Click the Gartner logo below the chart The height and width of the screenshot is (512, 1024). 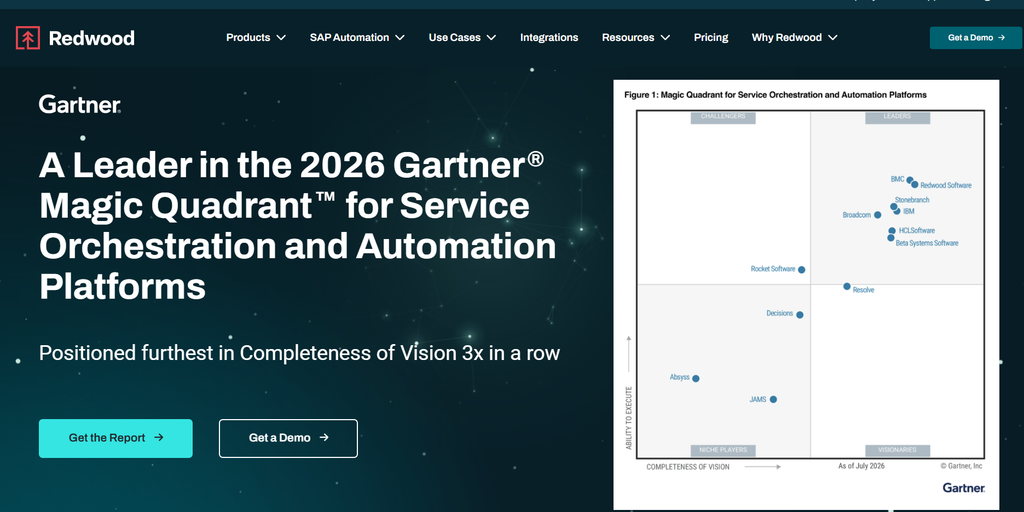(x=963, y=487)
